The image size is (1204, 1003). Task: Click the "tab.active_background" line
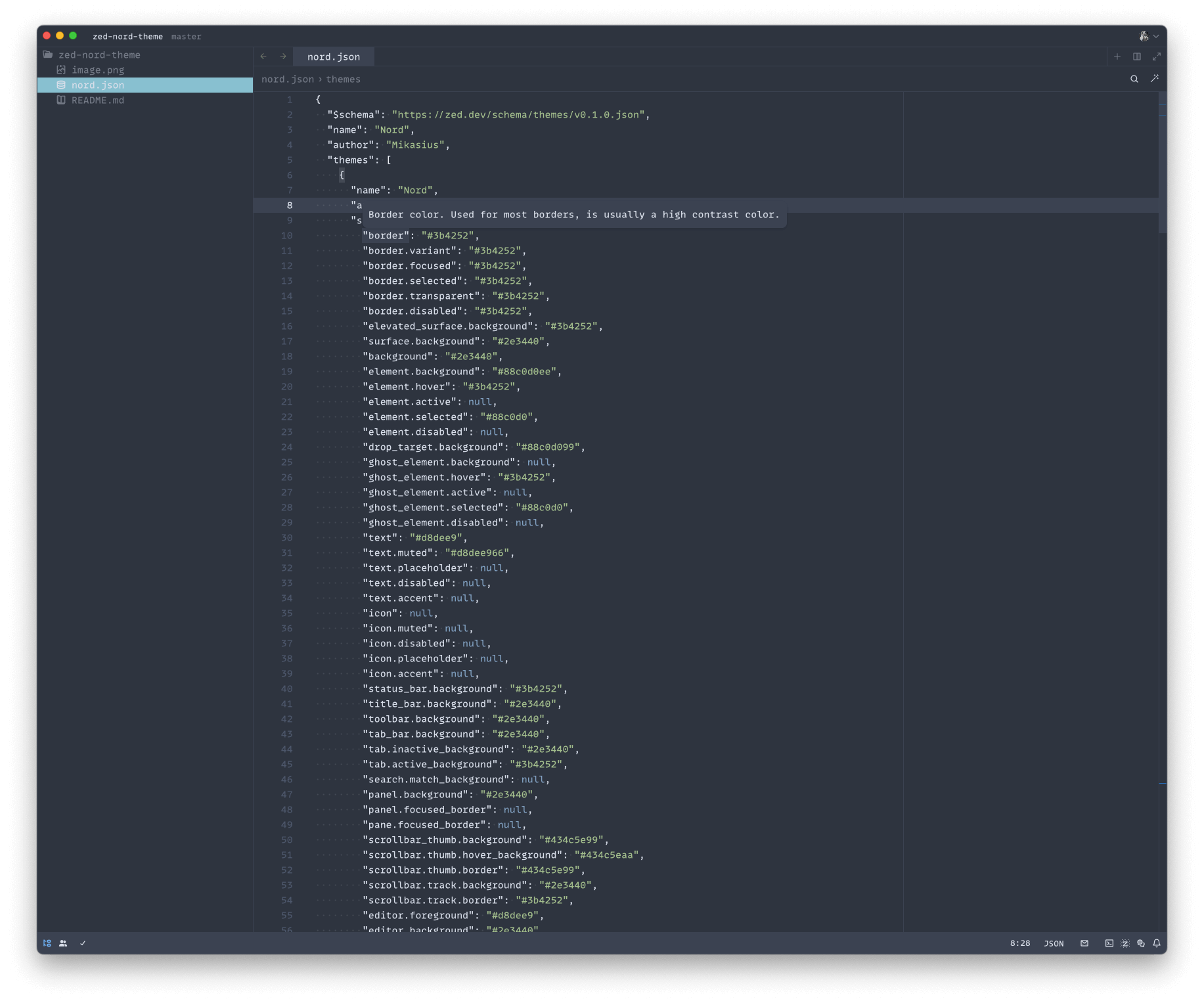[x=465, y=764]
